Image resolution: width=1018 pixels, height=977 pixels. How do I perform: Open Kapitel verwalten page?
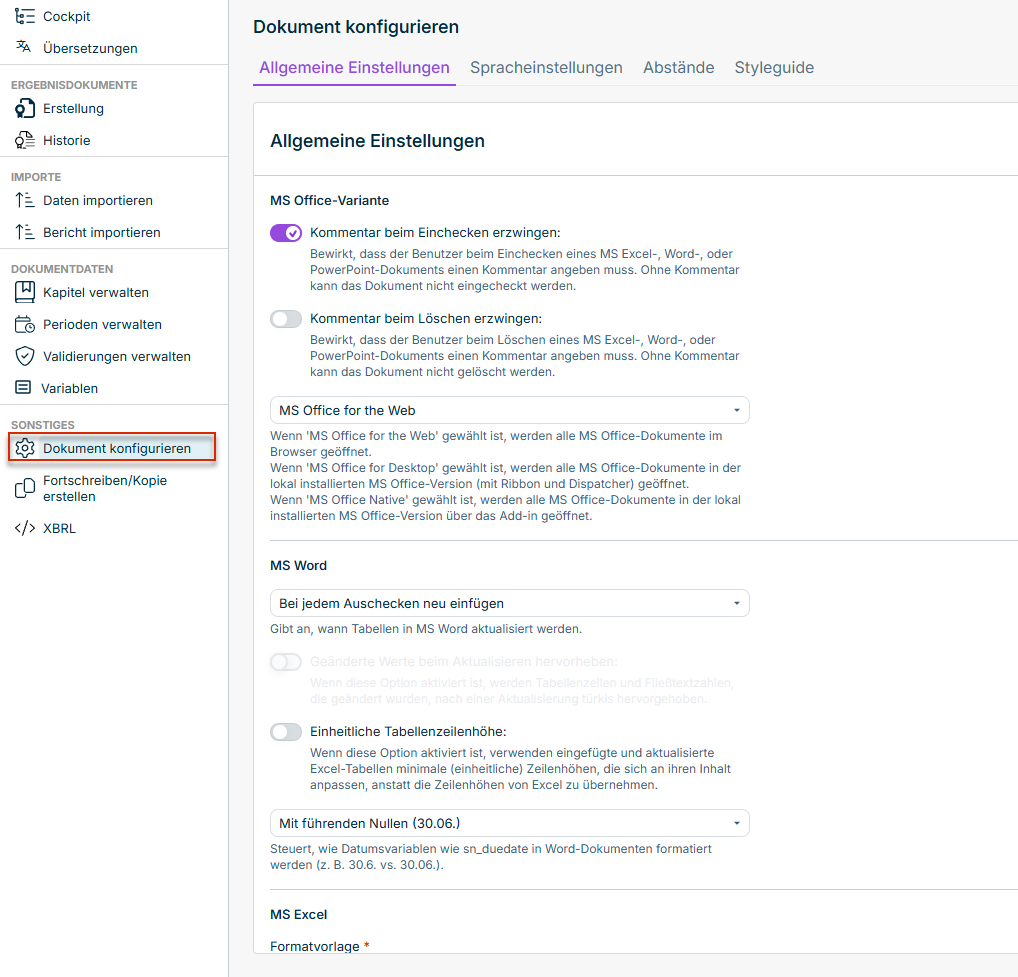(96, 292)
